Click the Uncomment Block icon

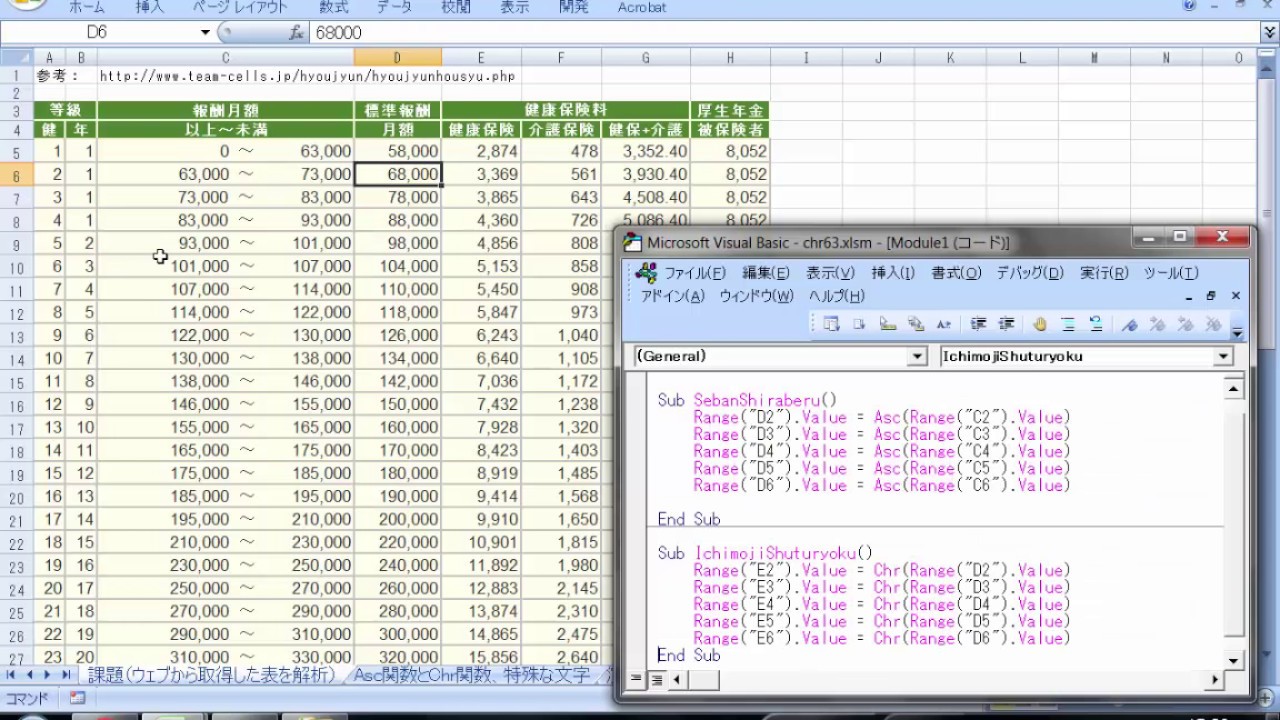[x=1096, y=324]
